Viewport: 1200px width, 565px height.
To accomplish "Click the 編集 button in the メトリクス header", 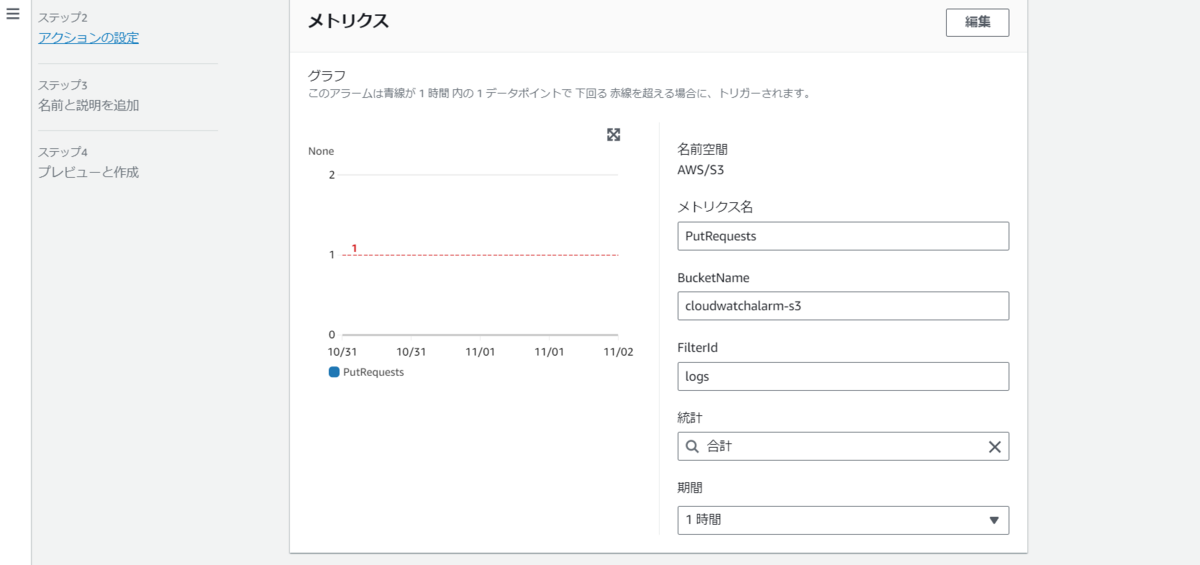I will tap(977, 22).
